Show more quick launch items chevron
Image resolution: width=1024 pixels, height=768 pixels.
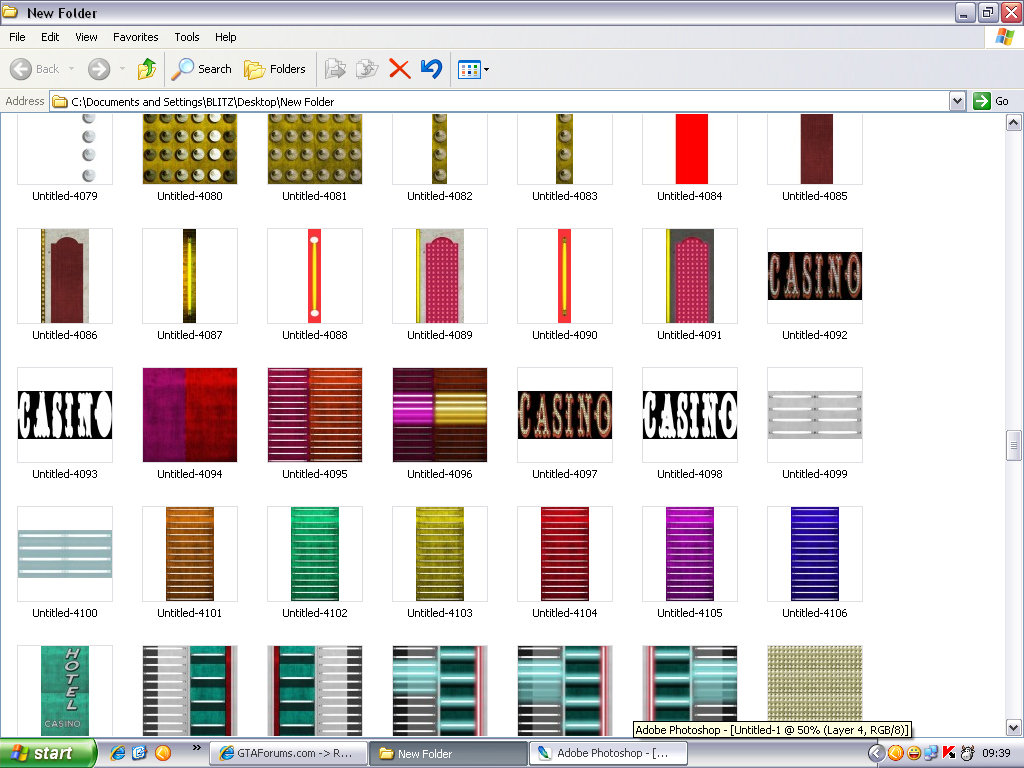(x=196, y=747)
